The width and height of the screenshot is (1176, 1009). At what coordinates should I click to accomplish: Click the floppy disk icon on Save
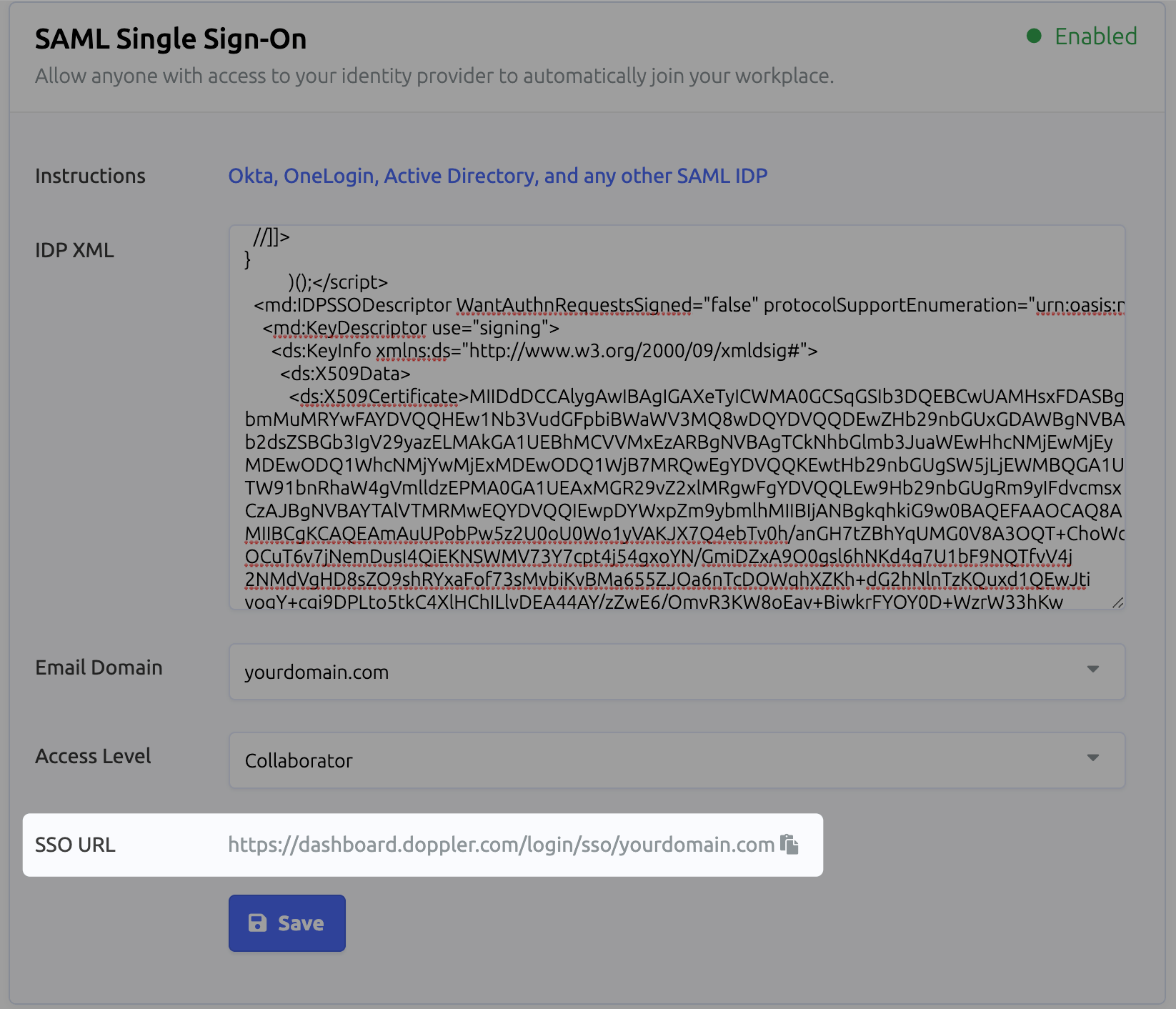point(257,923)
